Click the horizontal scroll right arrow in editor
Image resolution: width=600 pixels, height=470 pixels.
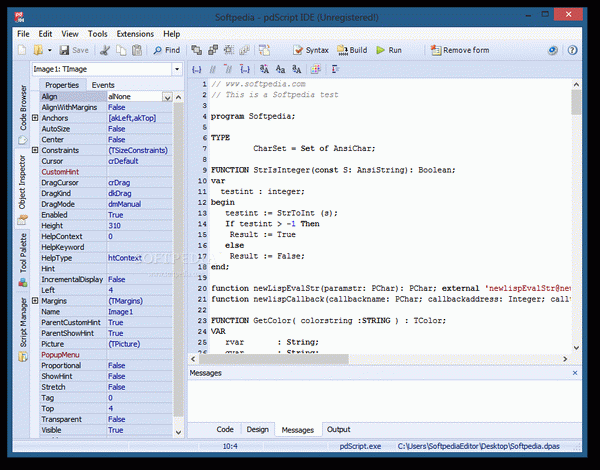565,359
